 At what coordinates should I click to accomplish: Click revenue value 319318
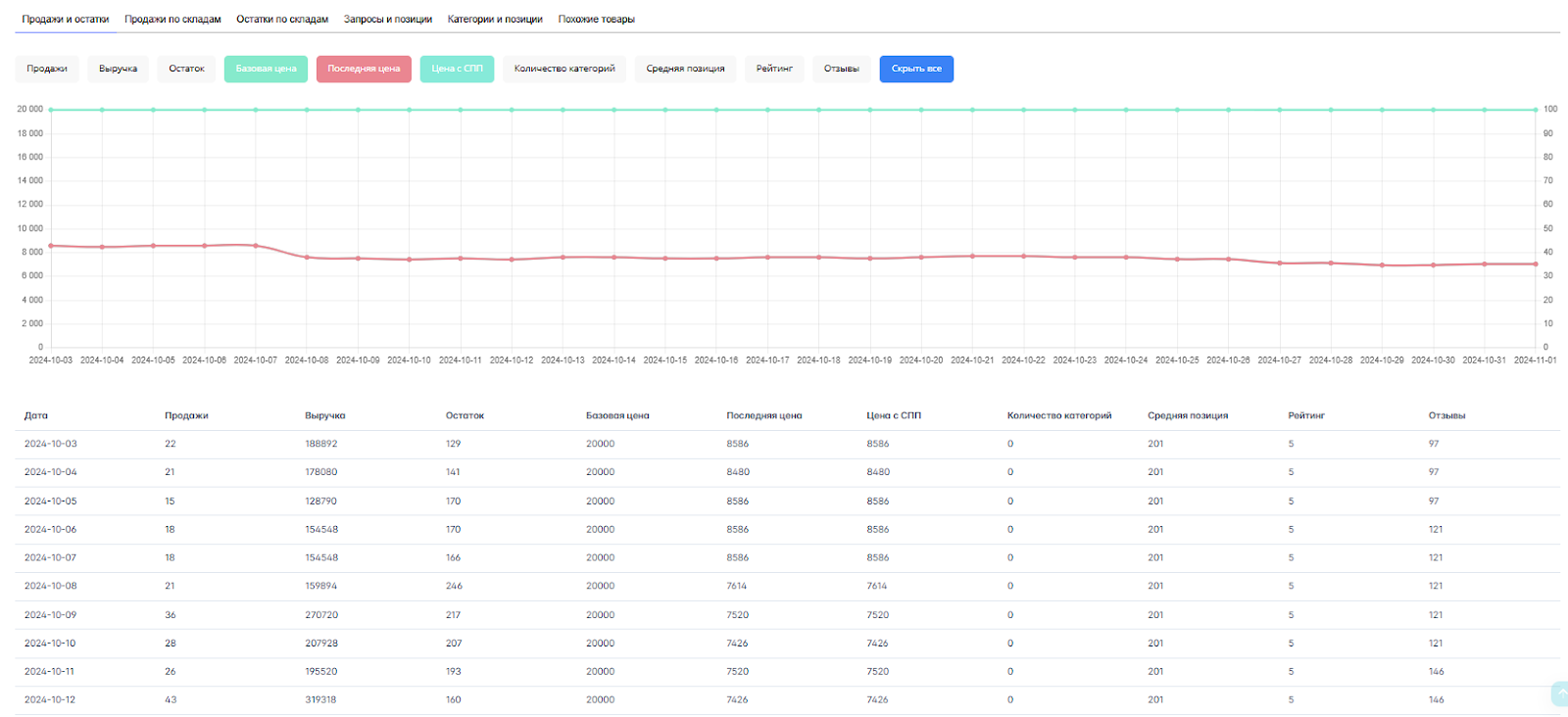tap(320, 699)
